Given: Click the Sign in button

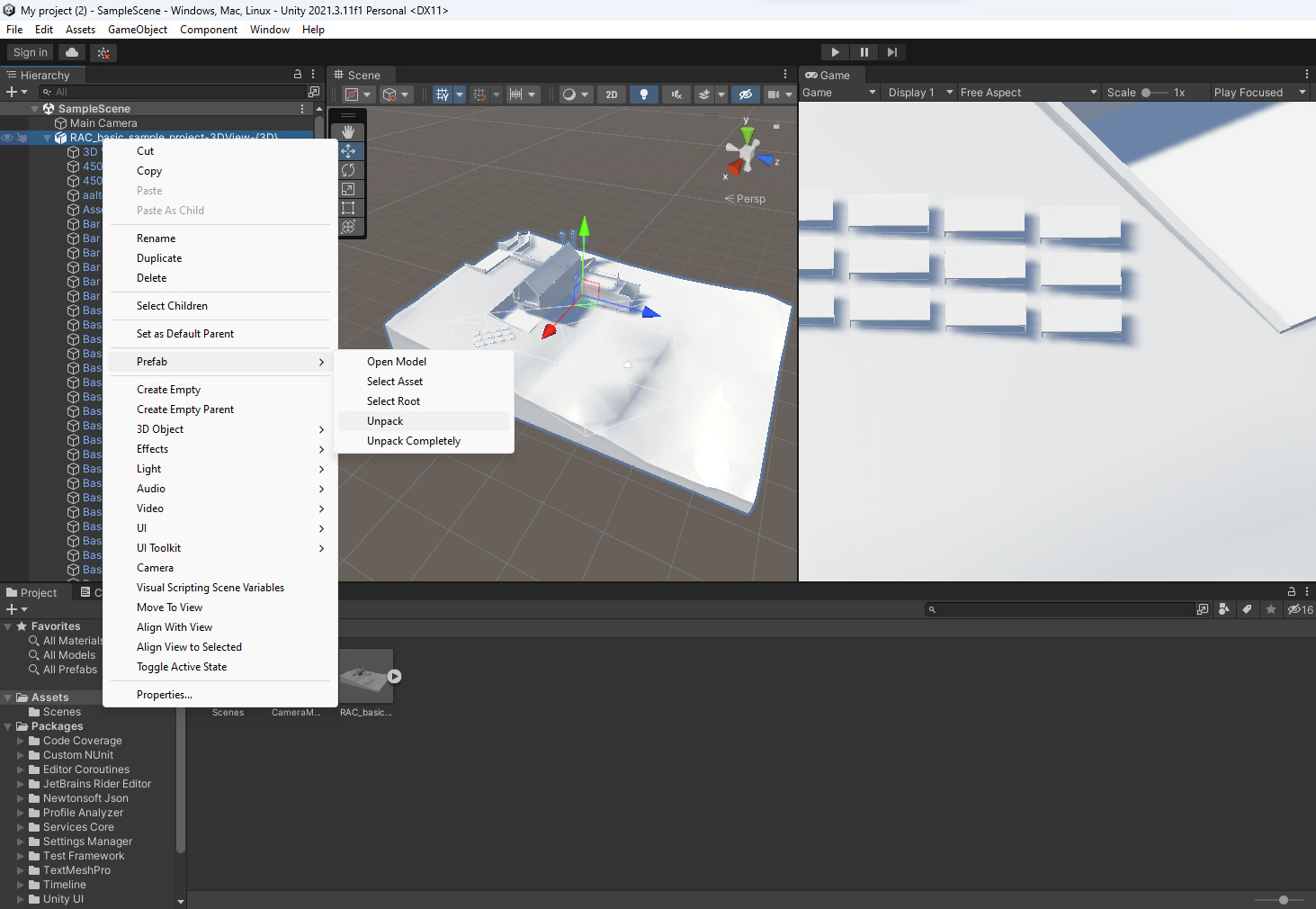Looking at the screenshot, I should 29,51.
